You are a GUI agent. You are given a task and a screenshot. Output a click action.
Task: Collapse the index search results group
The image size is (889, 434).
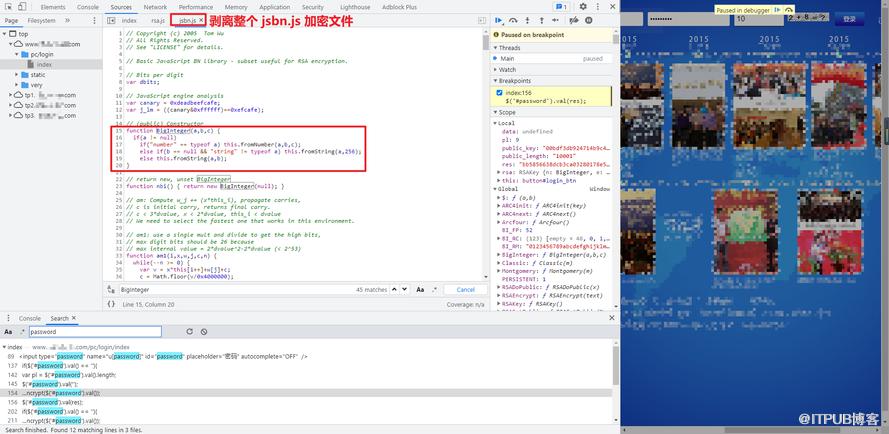pyautogui.click(x=5, y=347)
